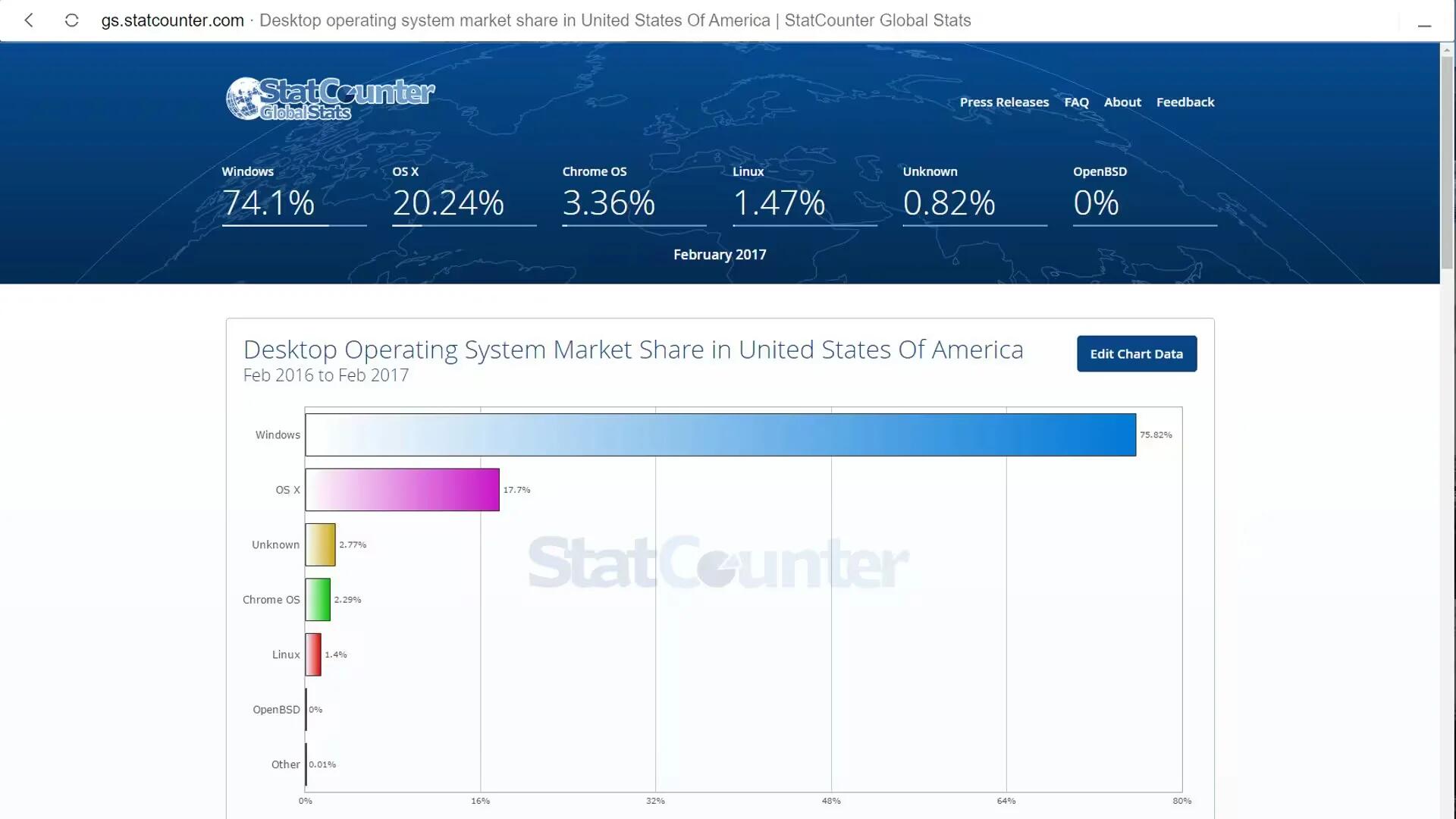Select the OpenBSD 0% header stat

coord(1145,196)
